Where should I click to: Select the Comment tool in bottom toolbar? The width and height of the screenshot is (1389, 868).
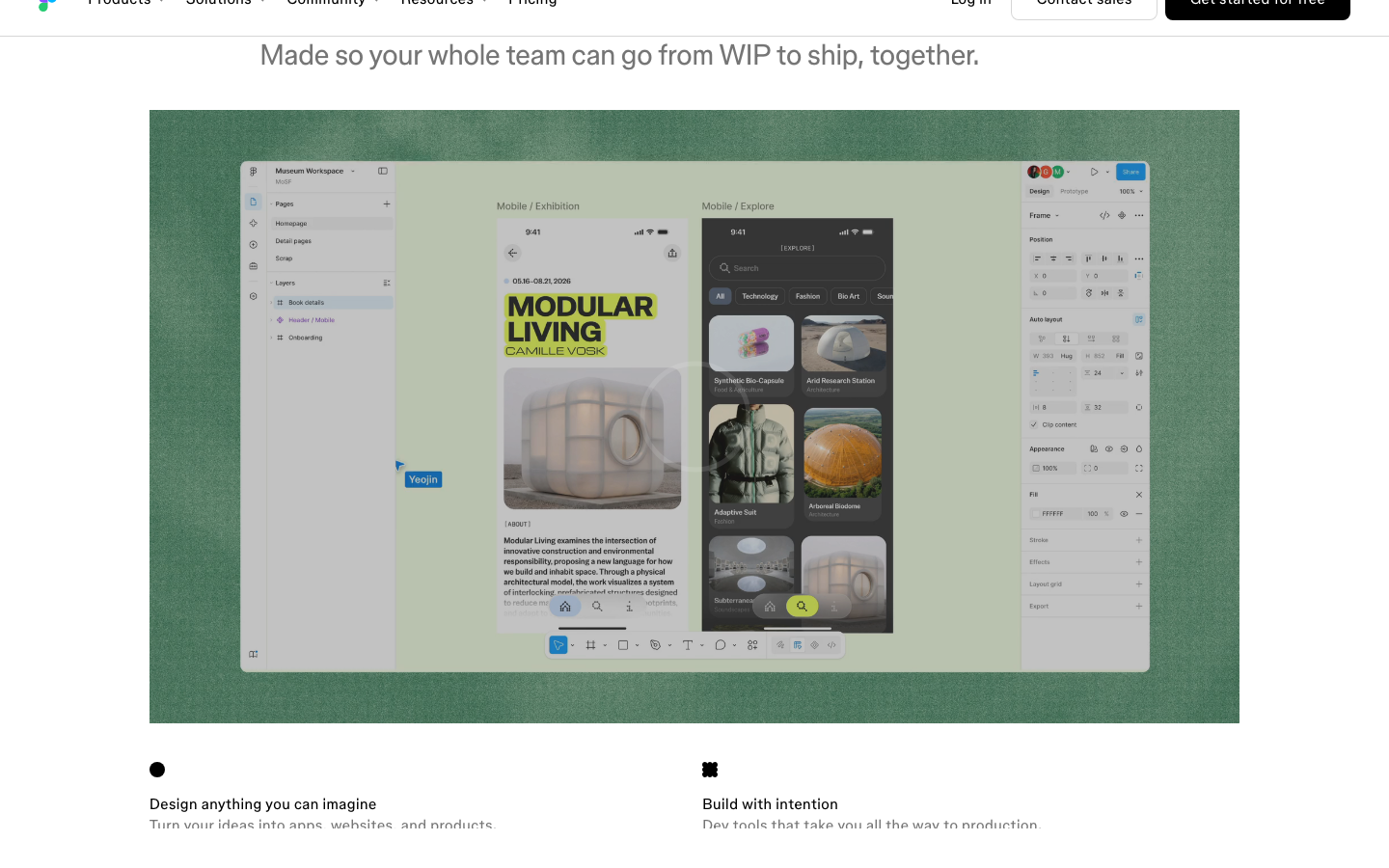point(720,645)
